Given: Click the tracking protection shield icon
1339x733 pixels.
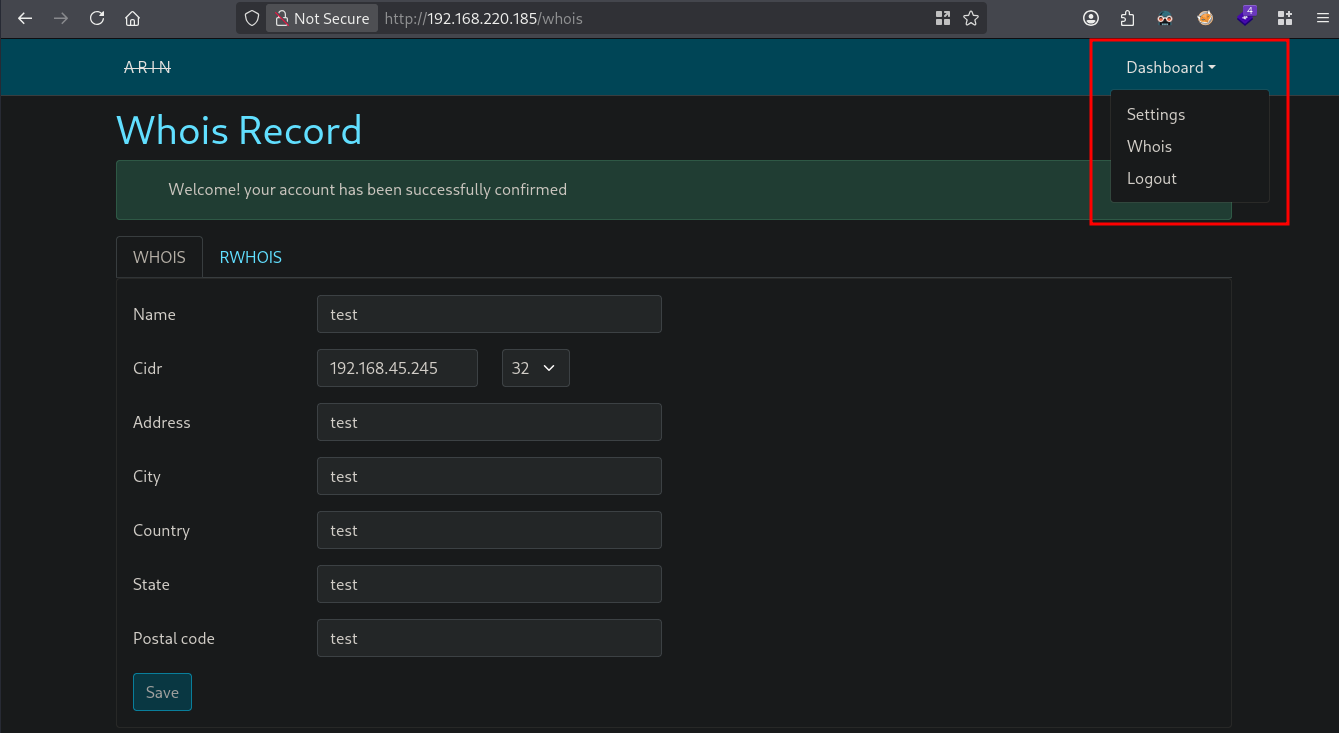Looking at the screenshot, I should tap(252, 18).
